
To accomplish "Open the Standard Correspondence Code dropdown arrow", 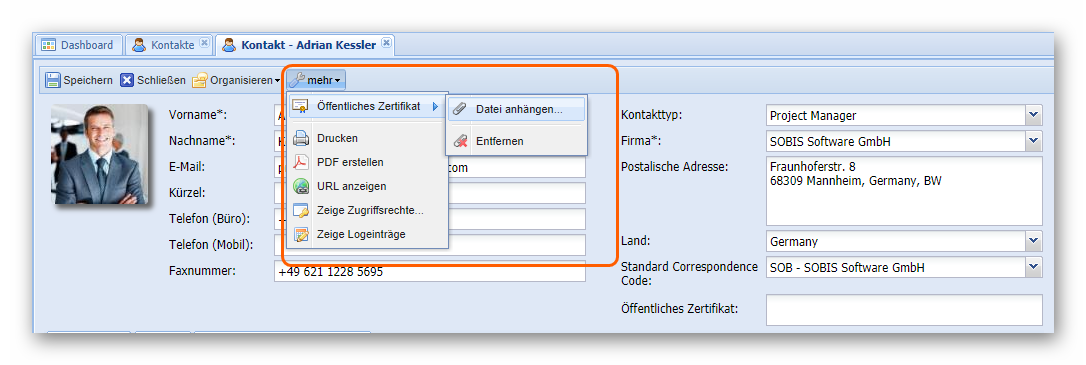I will click(x=1034, y=267).
